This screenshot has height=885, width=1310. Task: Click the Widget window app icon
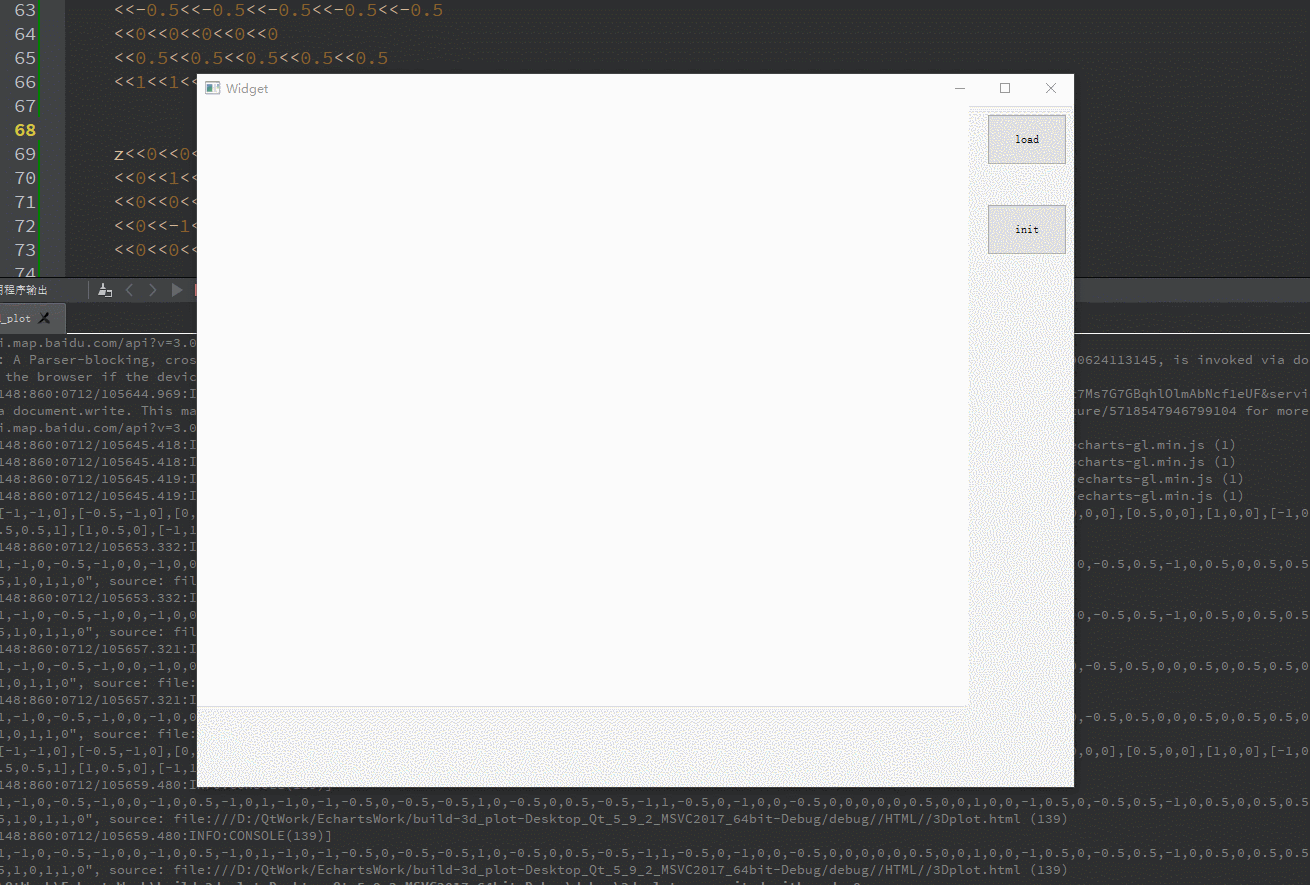[212, 88]
